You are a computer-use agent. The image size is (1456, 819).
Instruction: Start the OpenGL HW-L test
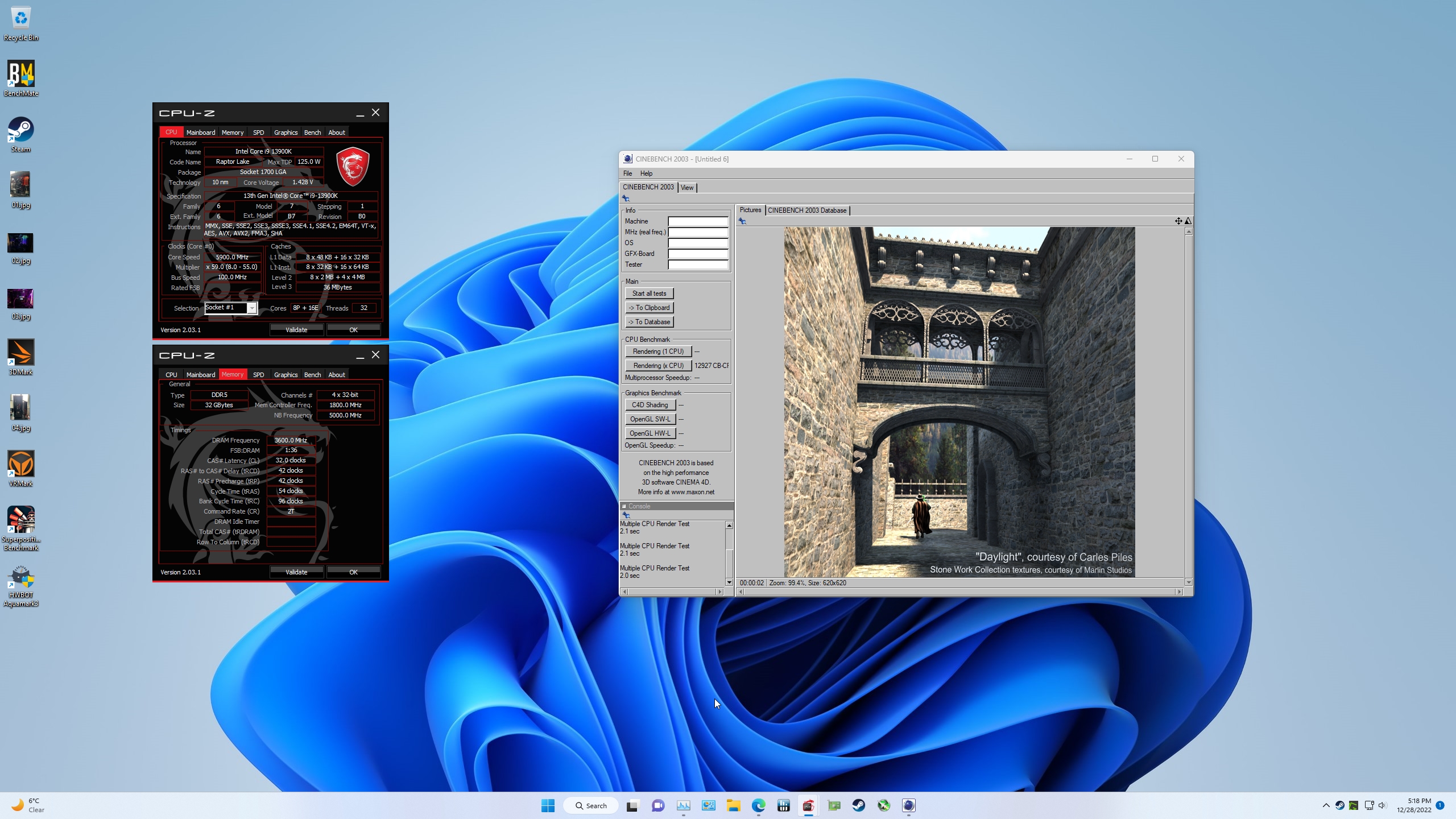point(650,433)
